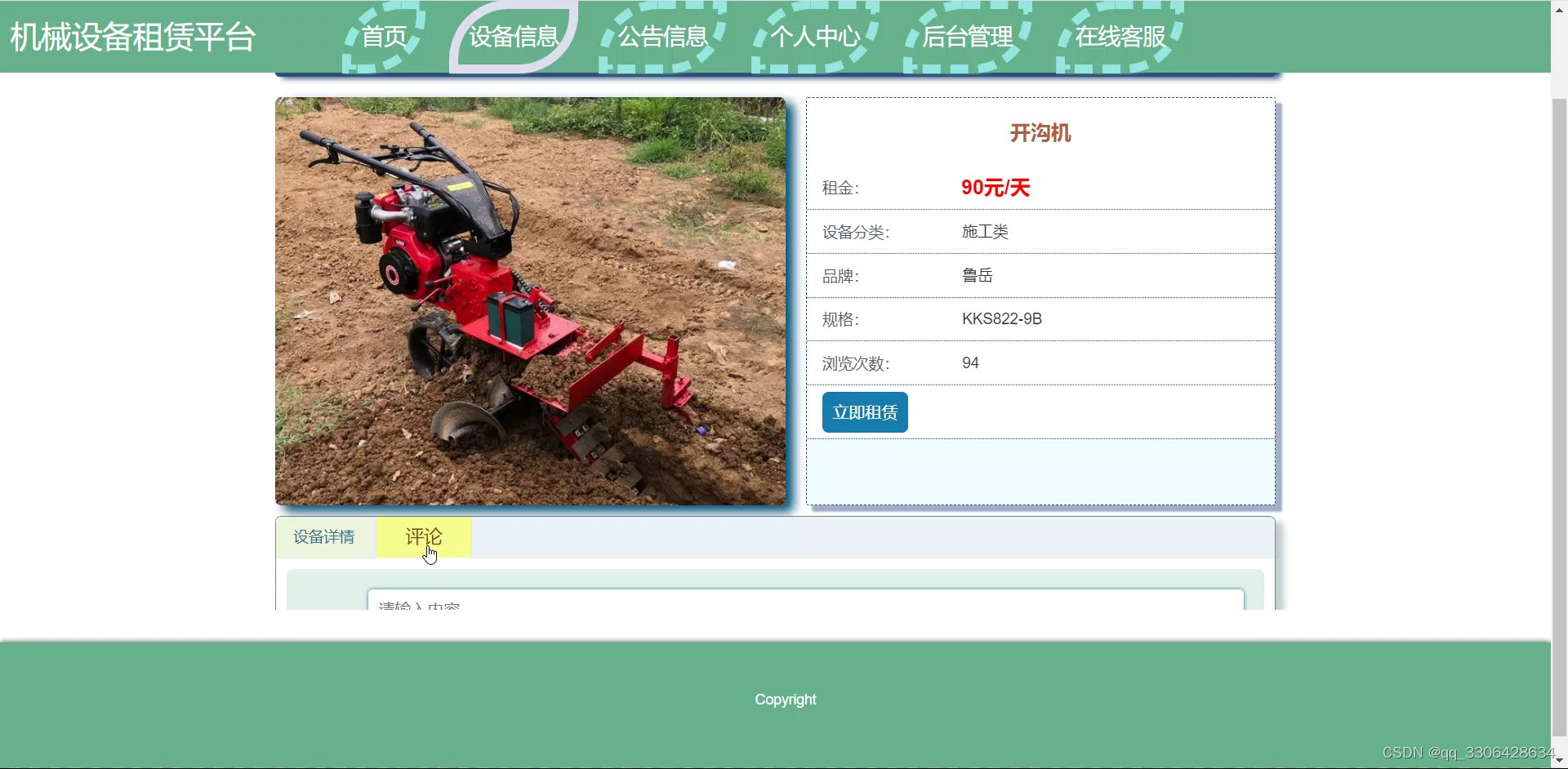Open the 首页 navigation menu item
Screen dimensions: 1568x769
point(384,36)
